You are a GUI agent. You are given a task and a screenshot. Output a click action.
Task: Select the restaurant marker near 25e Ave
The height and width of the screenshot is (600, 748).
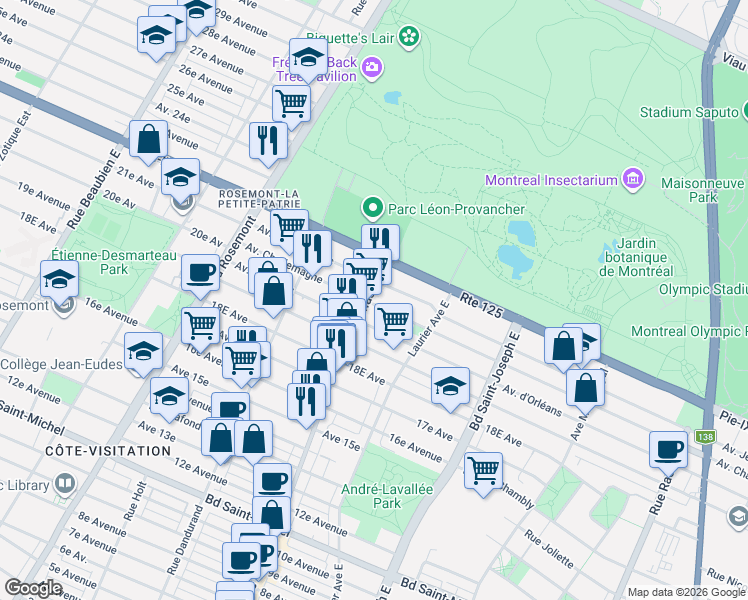point(269,142)
